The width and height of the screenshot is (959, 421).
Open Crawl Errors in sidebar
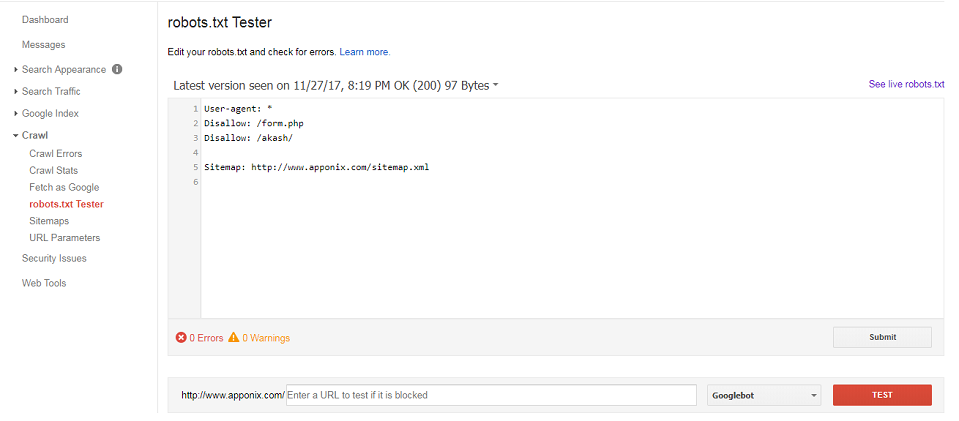[56, 154]
